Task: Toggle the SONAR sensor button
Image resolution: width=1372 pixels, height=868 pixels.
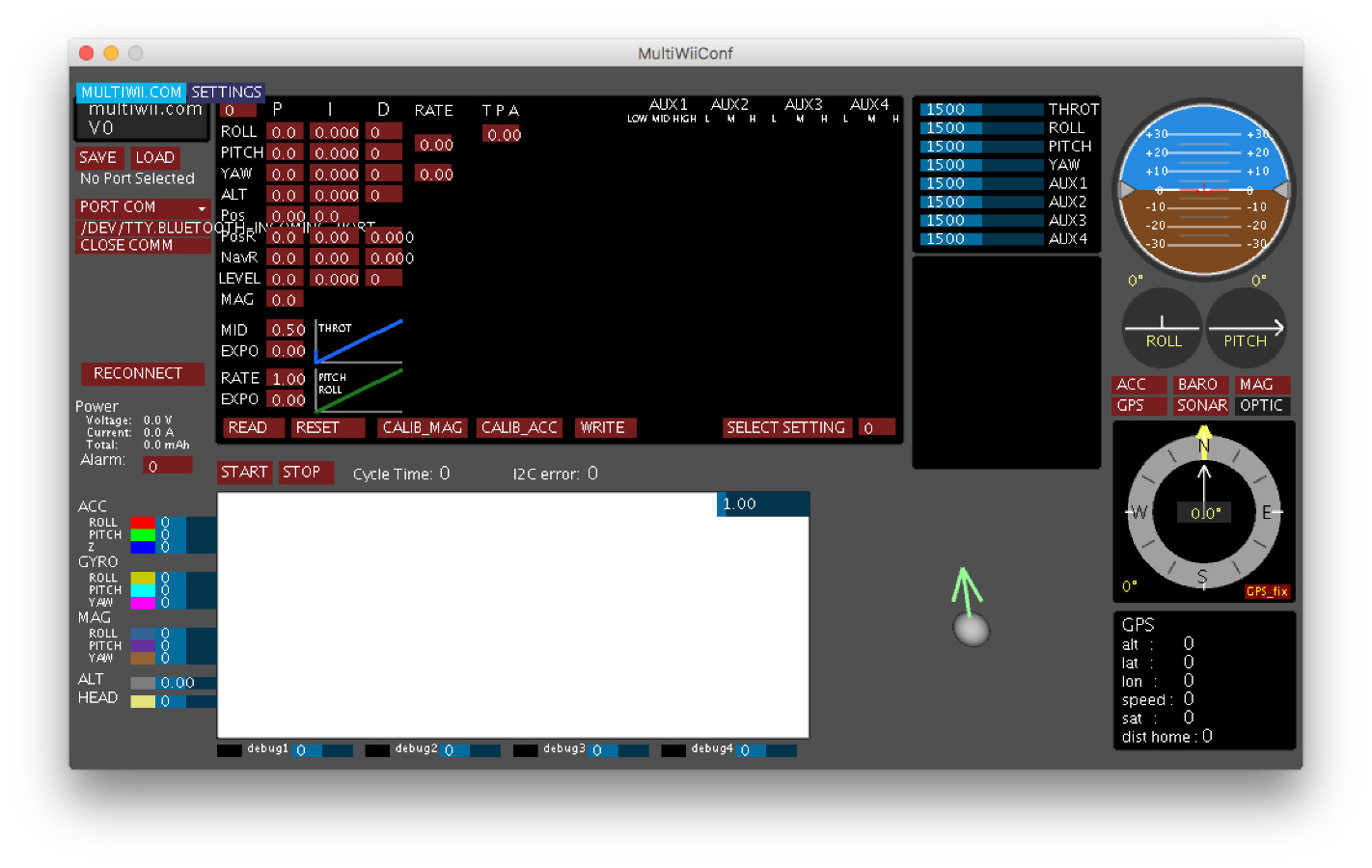Action: (x=1201, y=406)
